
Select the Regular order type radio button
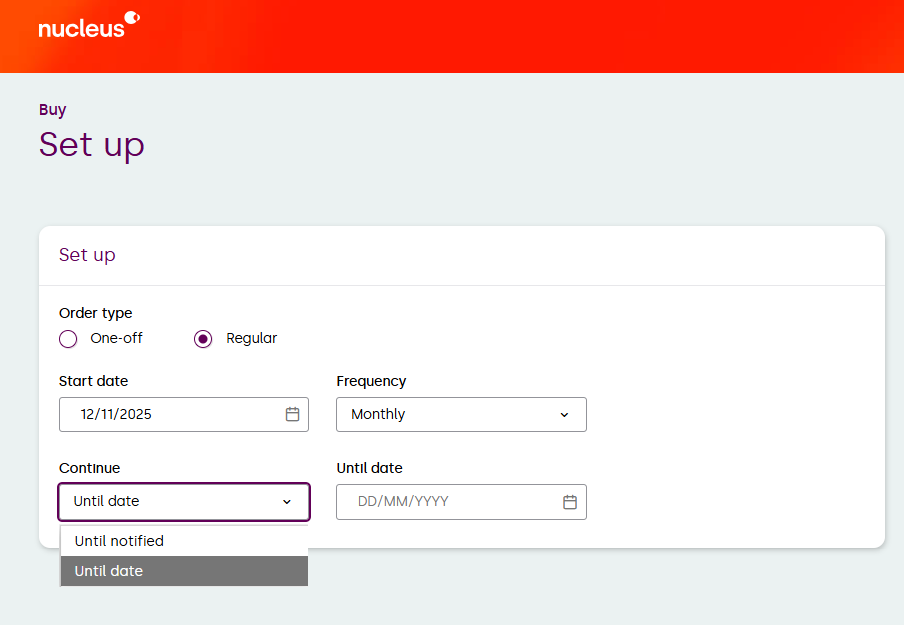tap(204, 339)
